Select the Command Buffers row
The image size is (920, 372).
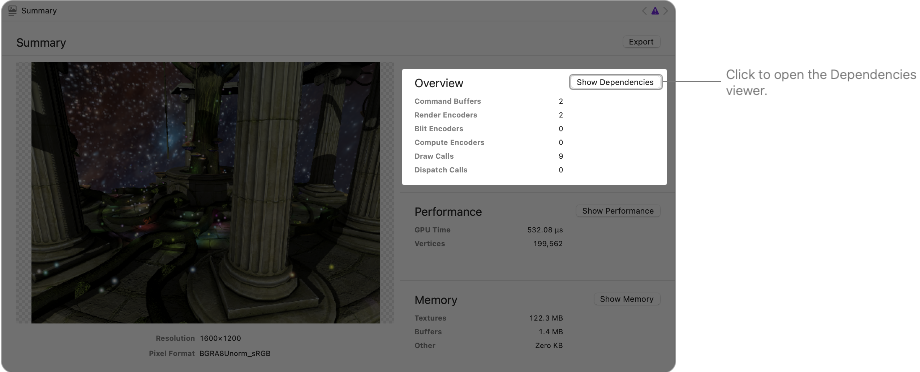(489, 102)
